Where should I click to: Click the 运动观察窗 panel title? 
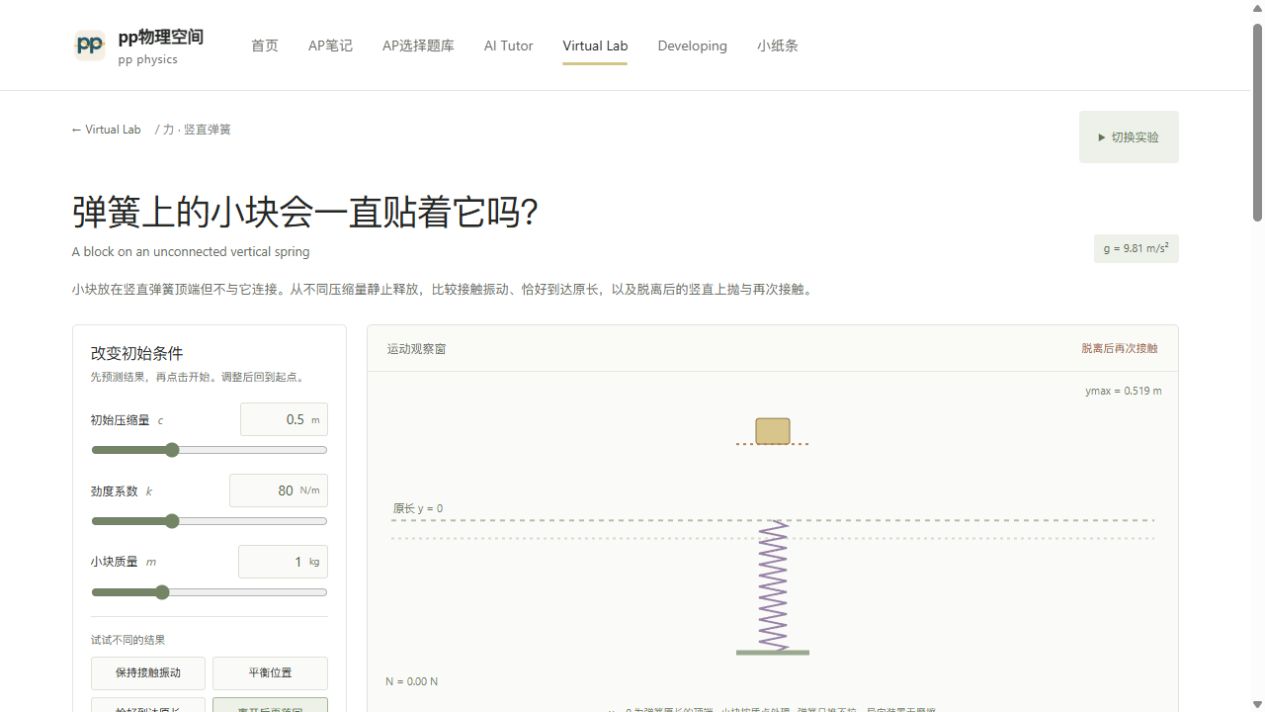416,349
